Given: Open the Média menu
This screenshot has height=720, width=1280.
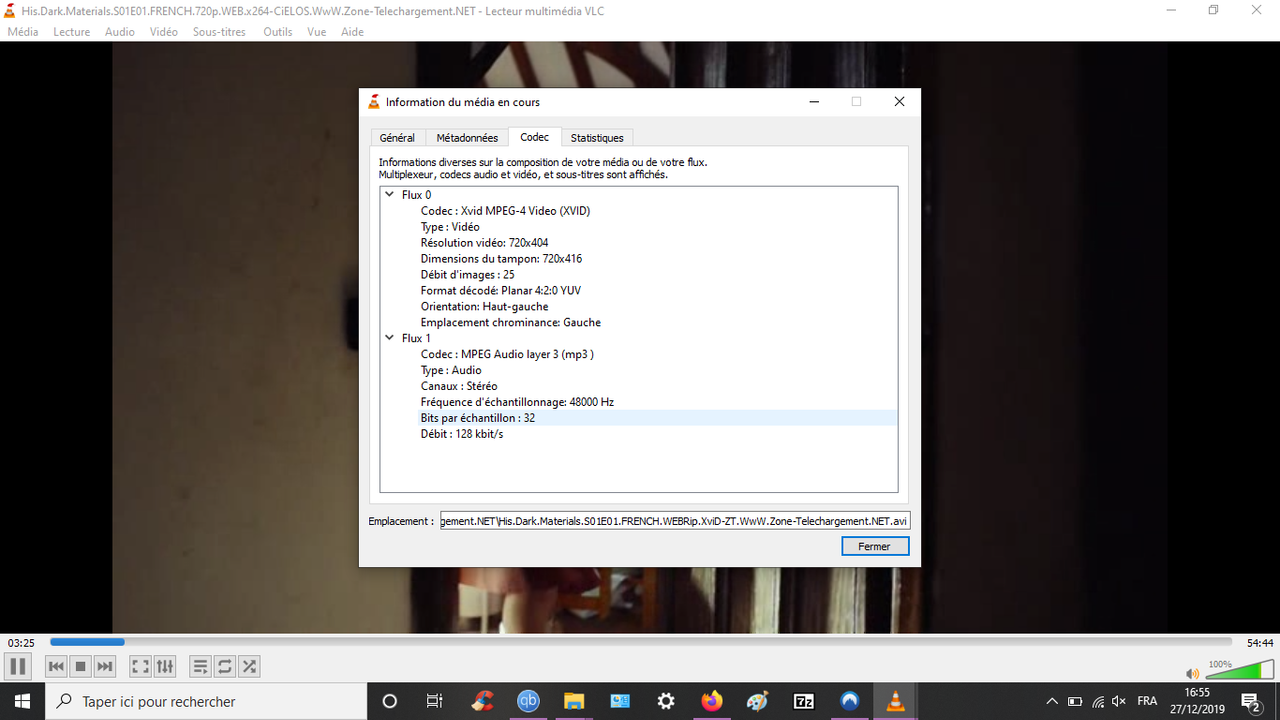Looking at the screenshot, I should pos(22,32).
